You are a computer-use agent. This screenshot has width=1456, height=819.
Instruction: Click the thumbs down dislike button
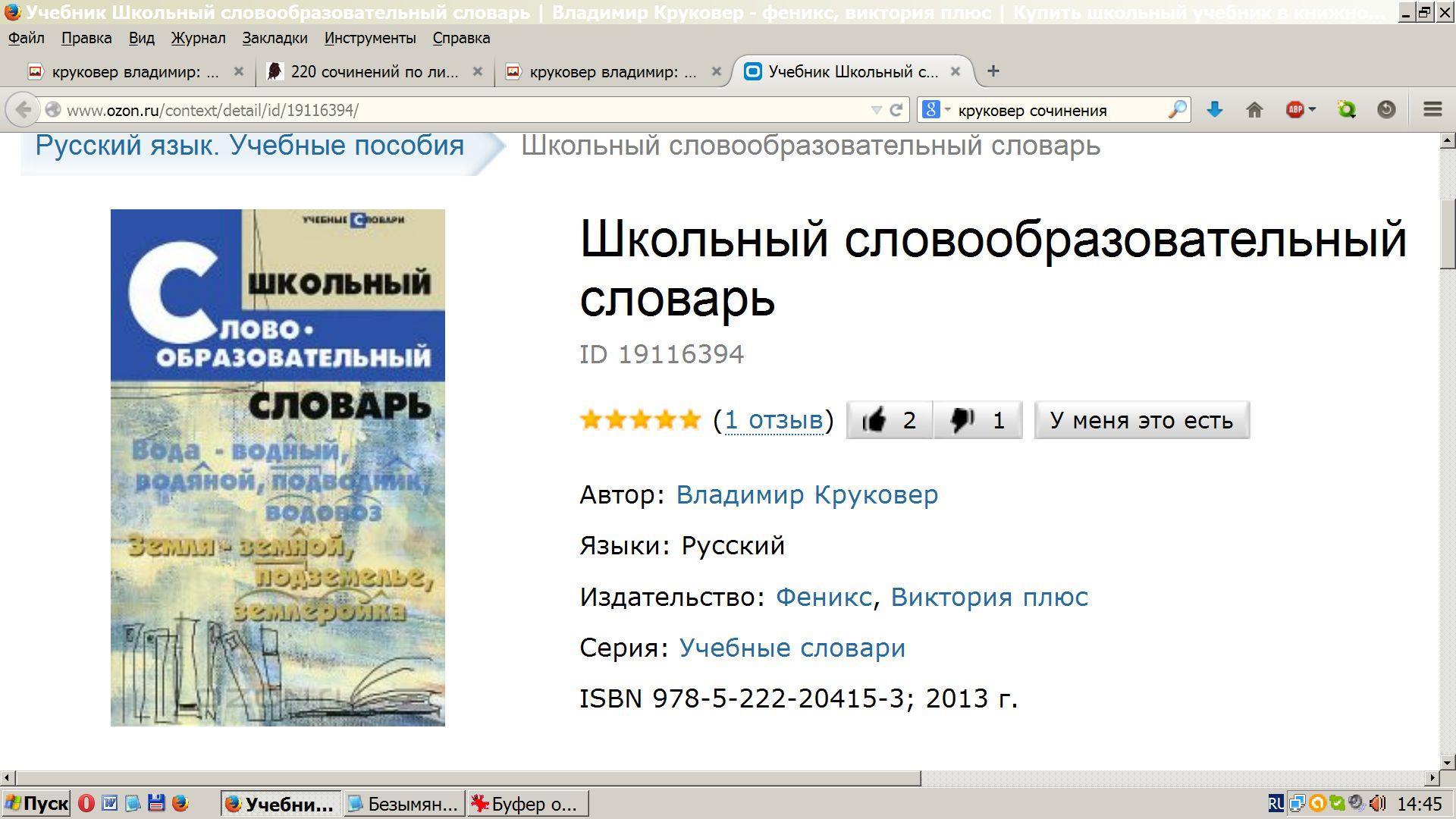978,420
